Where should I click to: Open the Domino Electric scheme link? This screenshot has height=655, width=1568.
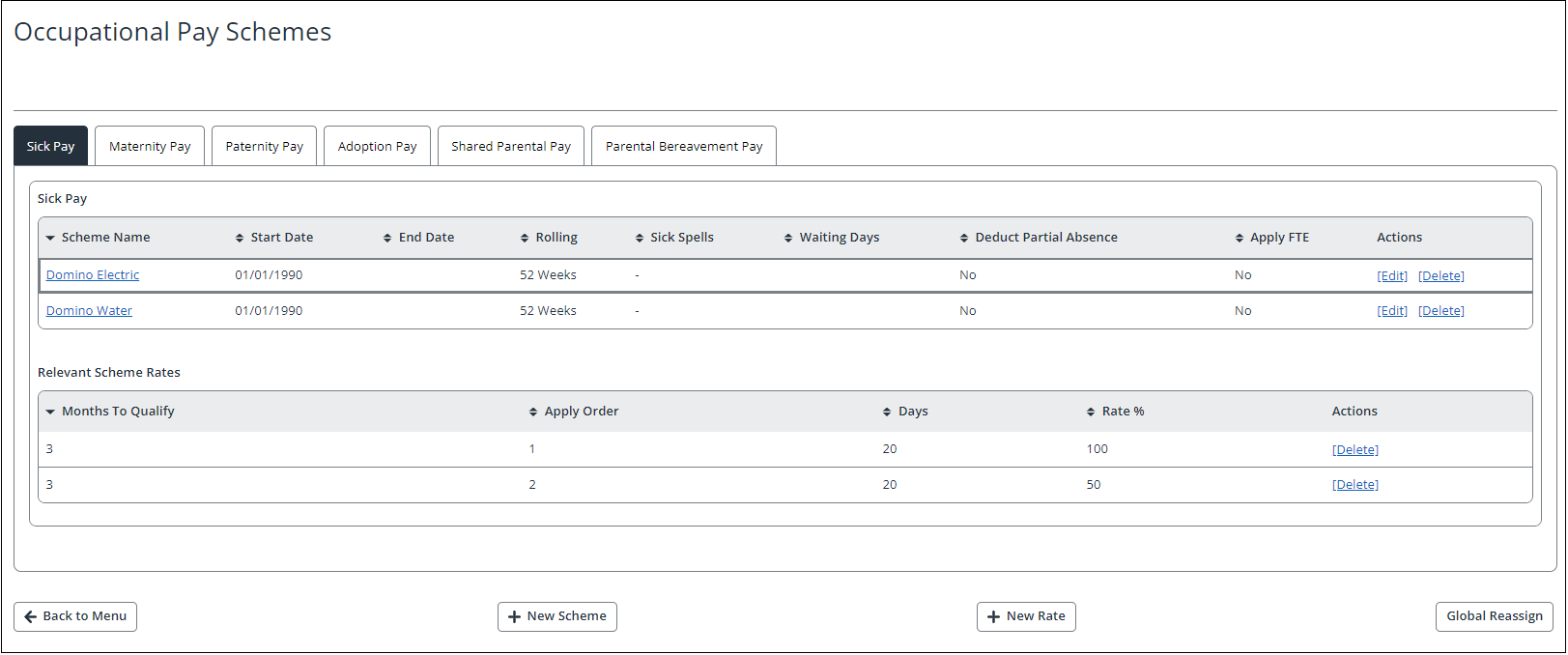(x=93, y=275)
